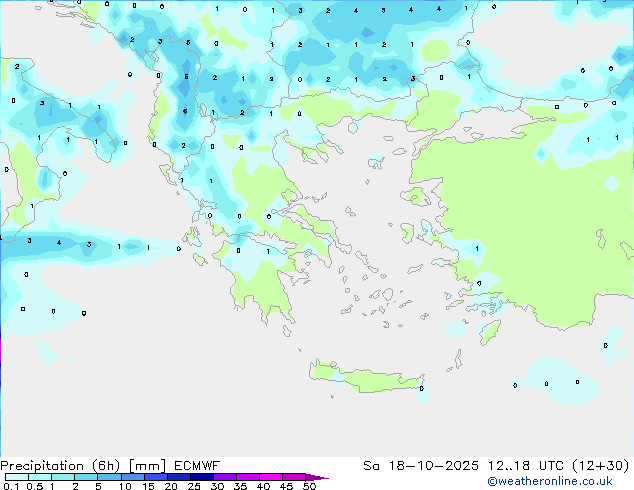
Task: Select the 2–5 mm legend color swatch
Action: tap(86, 477)
